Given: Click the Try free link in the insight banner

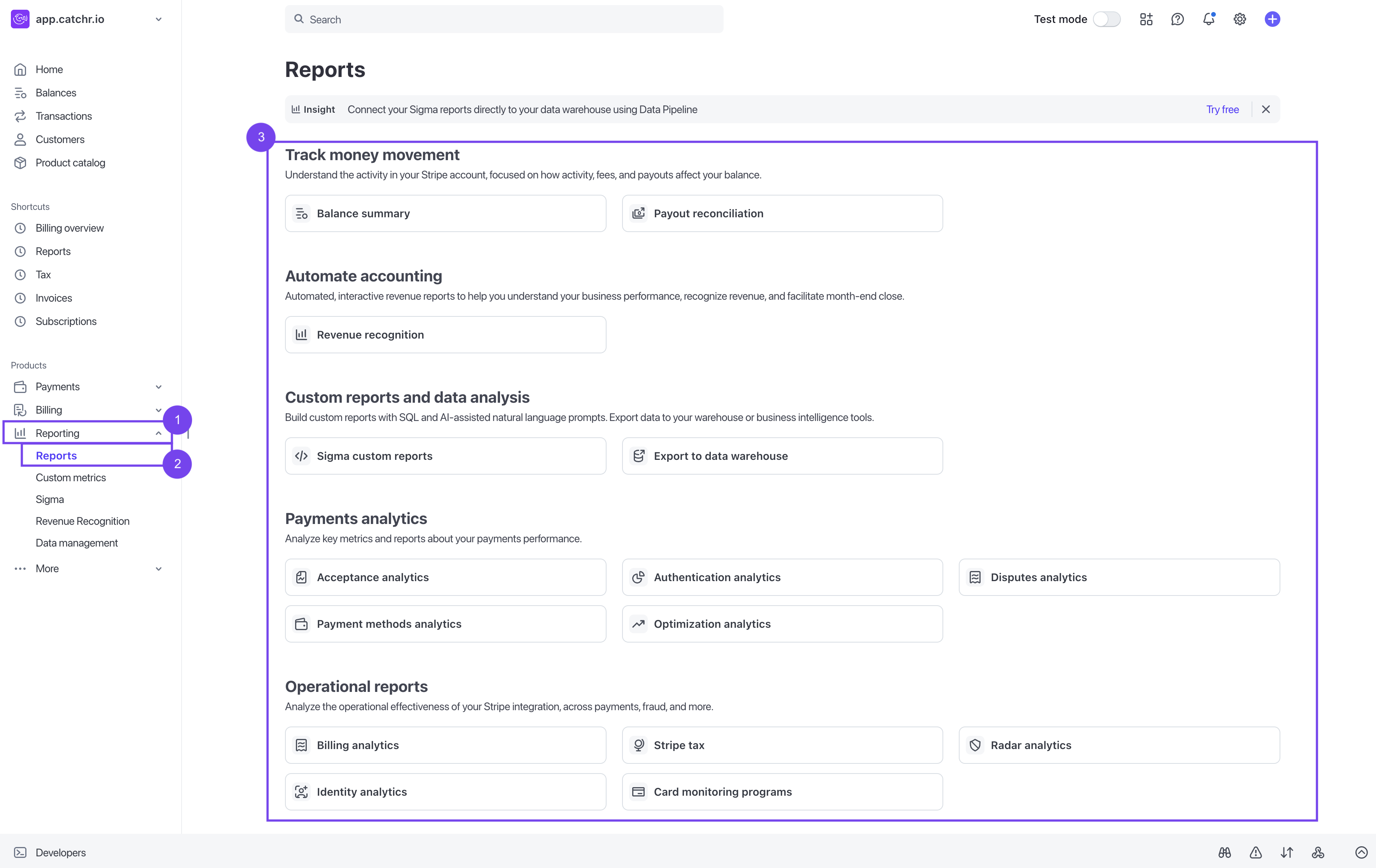Looking at the screenshot, I should click(1222, 109).
